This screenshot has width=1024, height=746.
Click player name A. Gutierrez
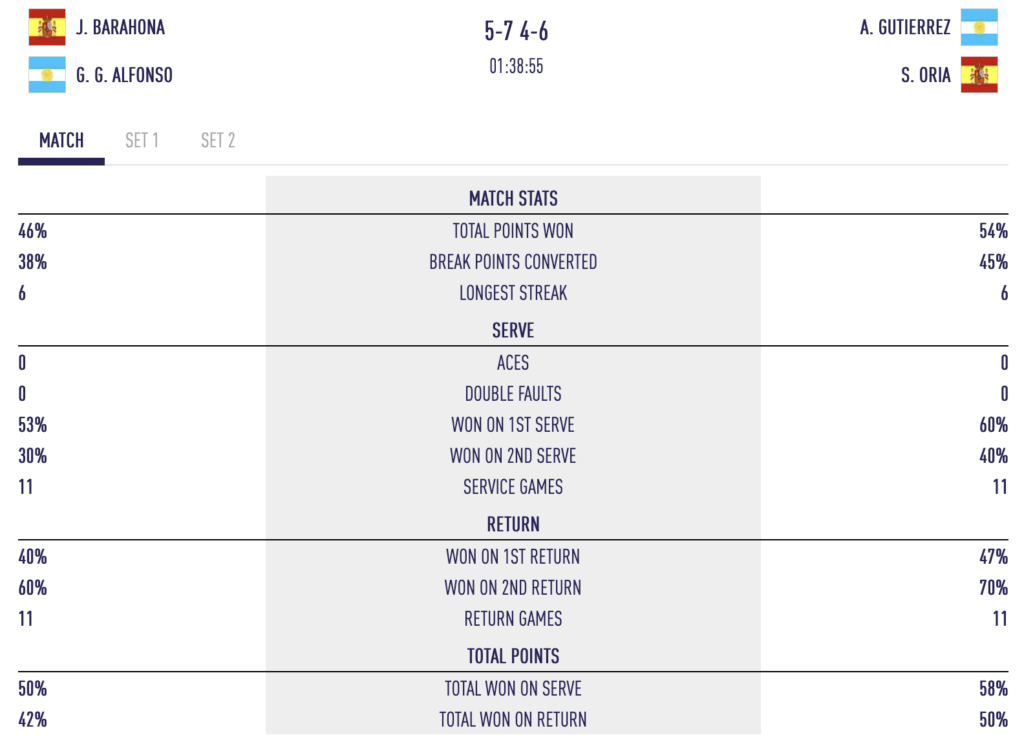point(905,28)
